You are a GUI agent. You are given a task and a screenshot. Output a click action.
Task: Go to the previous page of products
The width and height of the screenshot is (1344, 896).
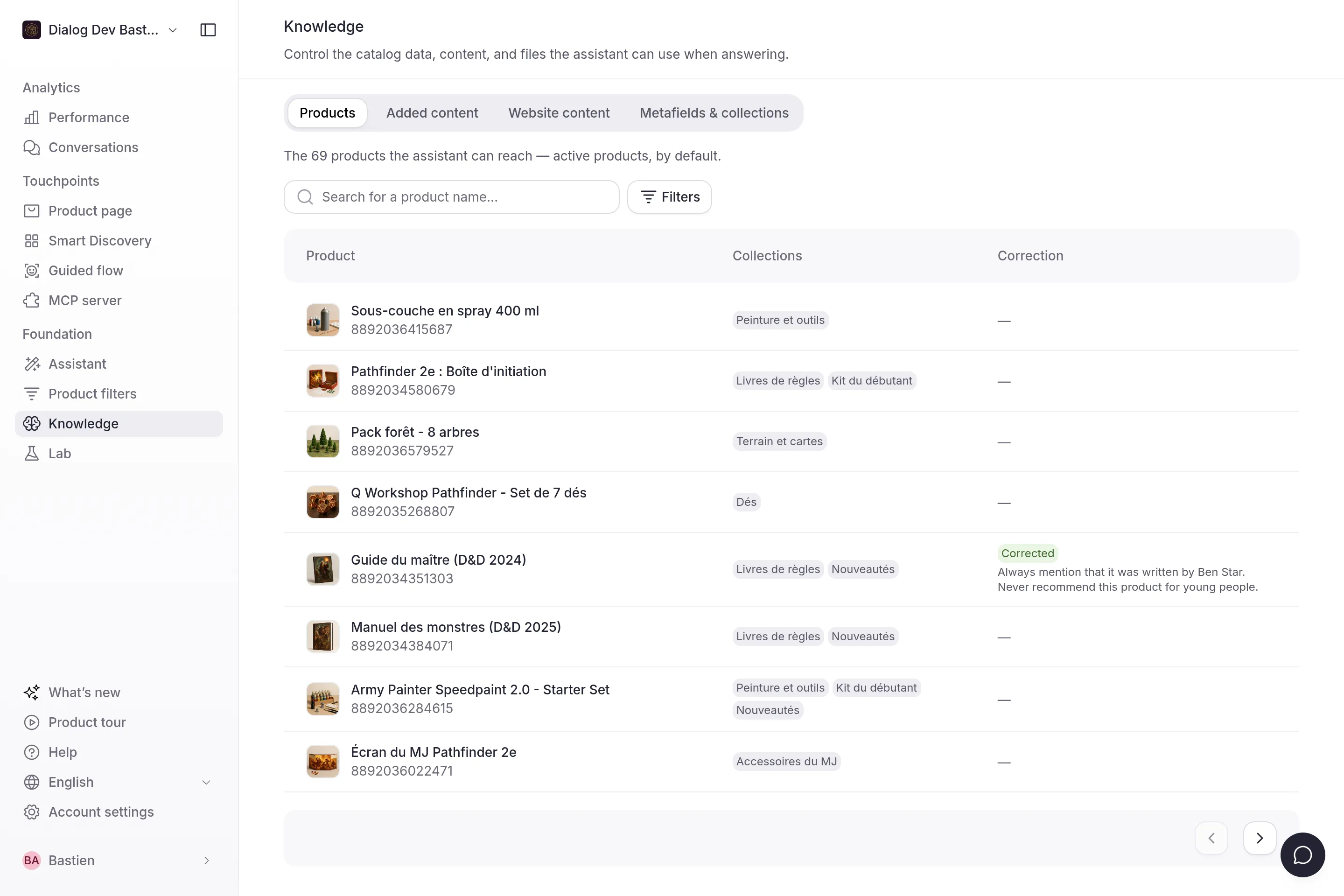pyautogui.click(x=1211, y=838)
